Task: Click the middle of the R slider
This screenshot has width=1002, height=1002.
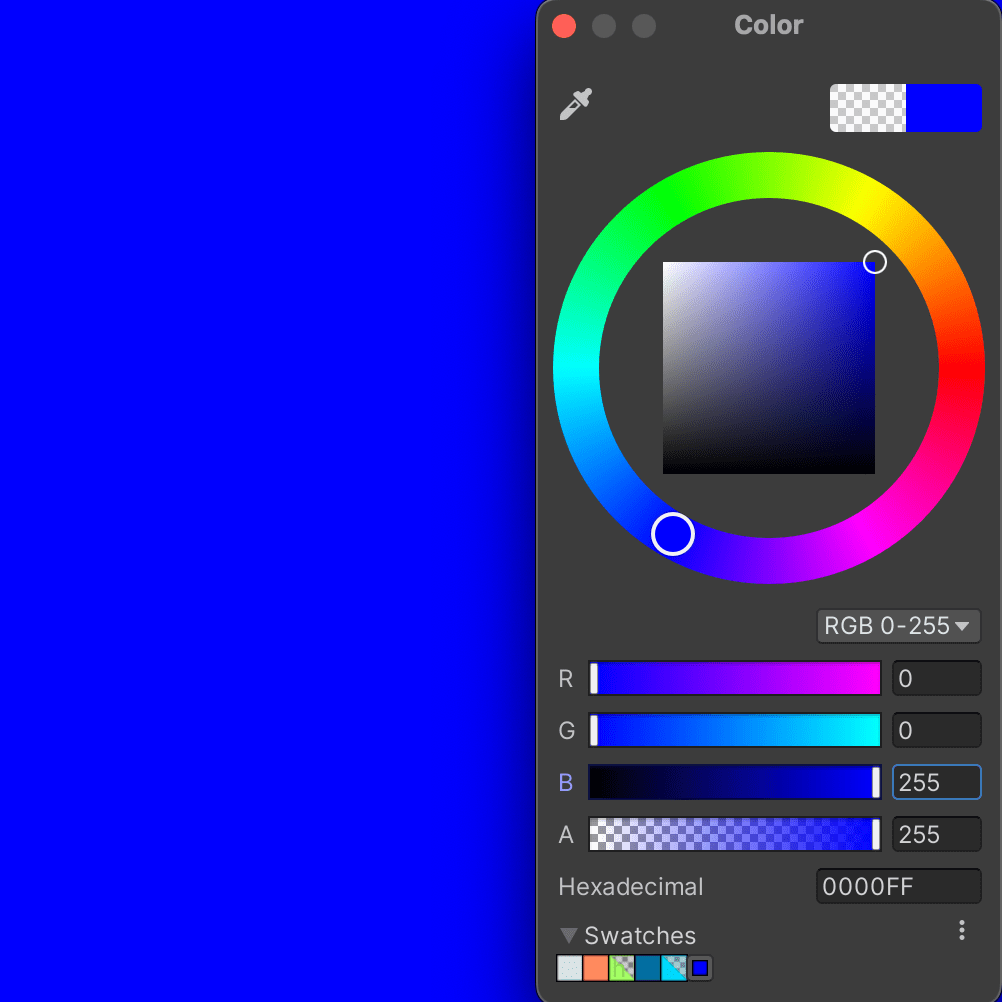Action: coord(735,679)
